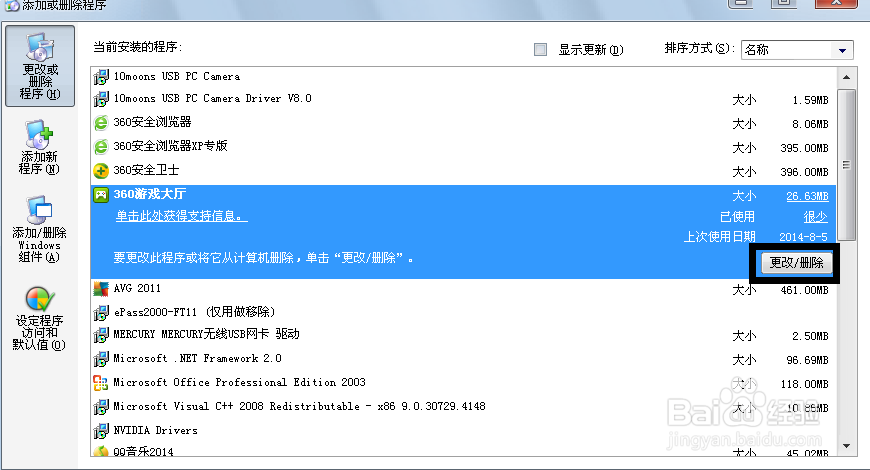Image resolution: width=870 pixels, height=470 pixels.
Task: Select Microsoft Visual C++ 2008 Redistributable entry
Action: [x=463, y=407]
